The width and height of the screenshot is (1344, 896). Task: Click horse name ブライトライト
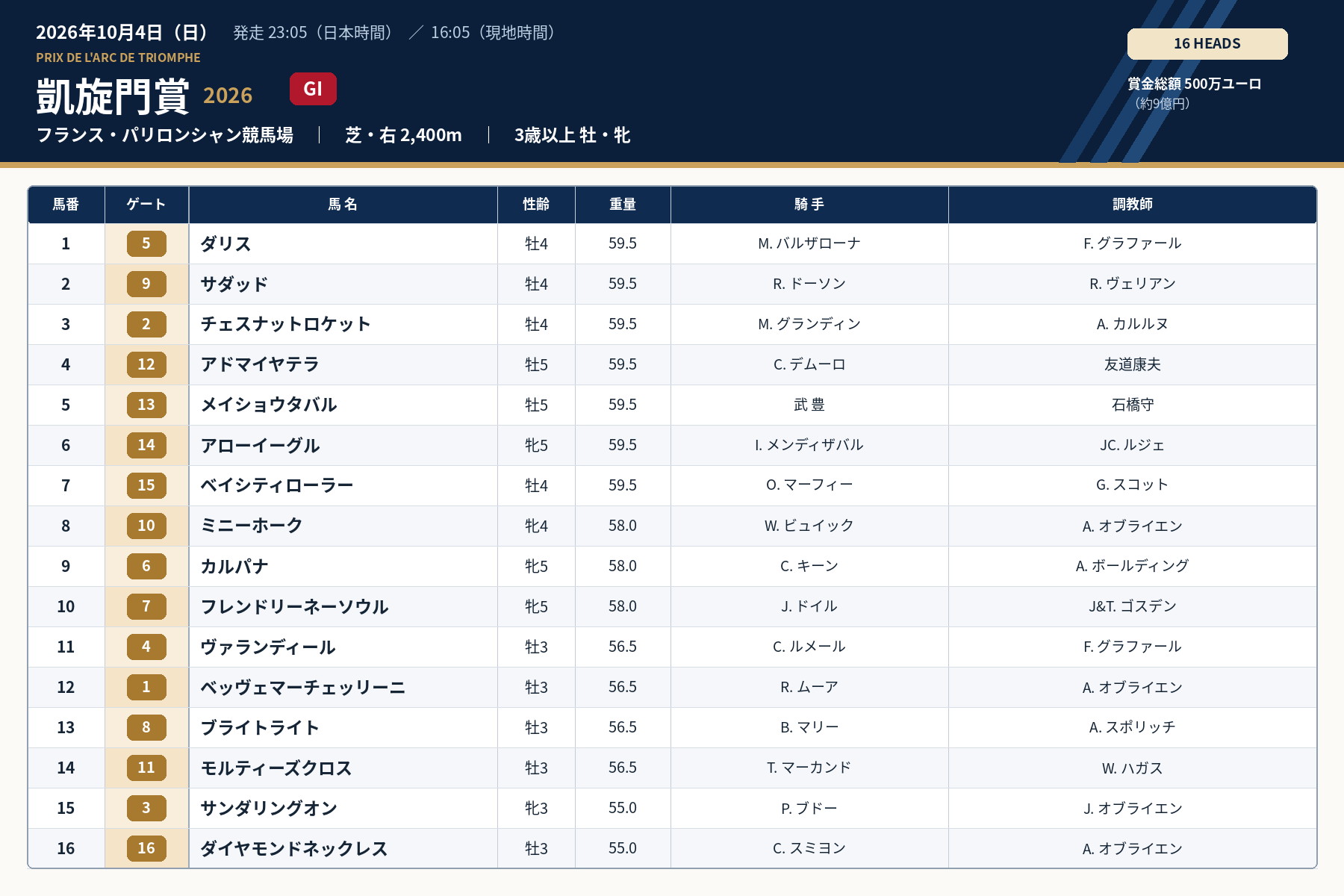[260, 728]
